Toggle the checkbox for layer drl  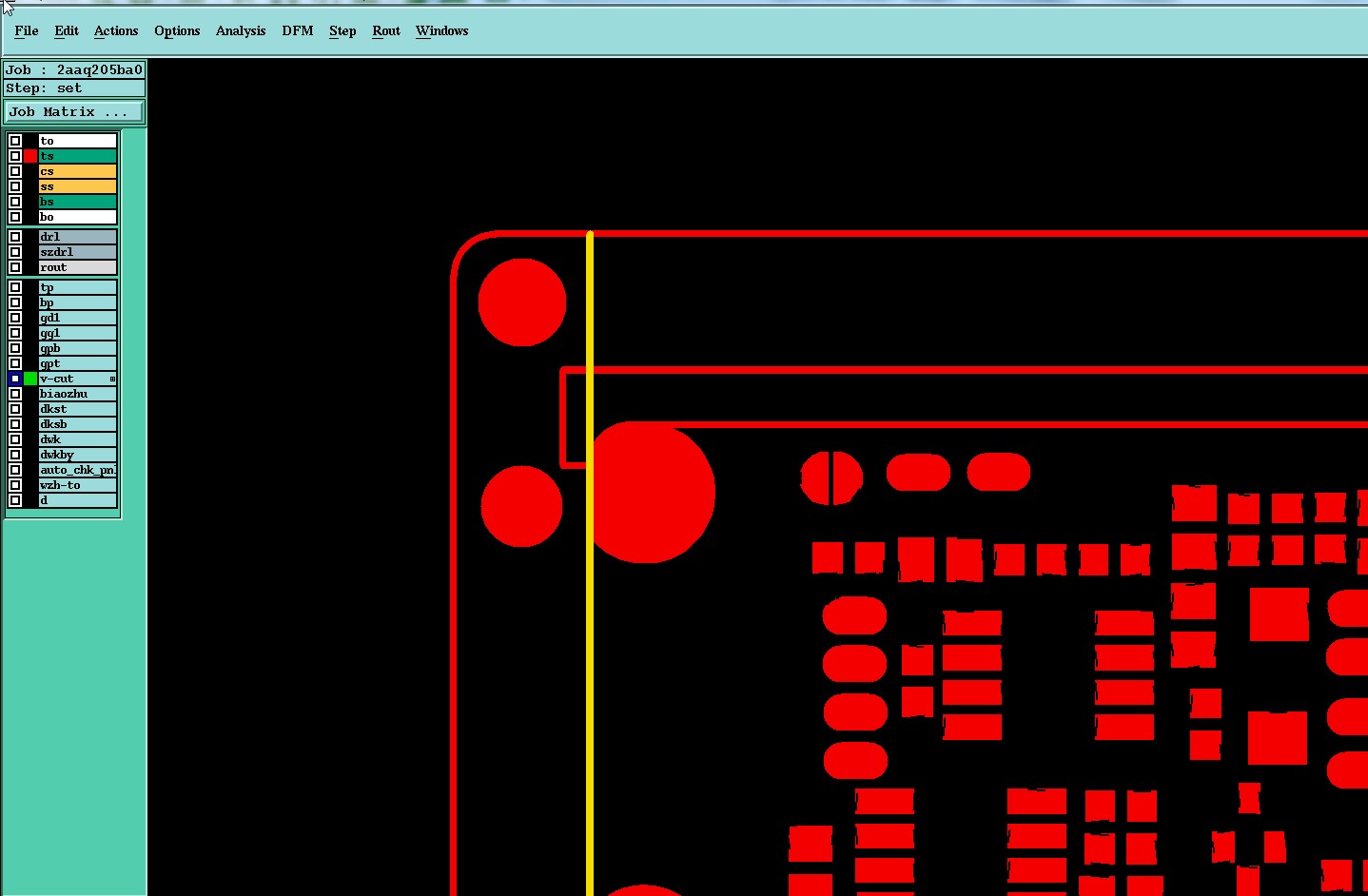[x=15, y=237]
